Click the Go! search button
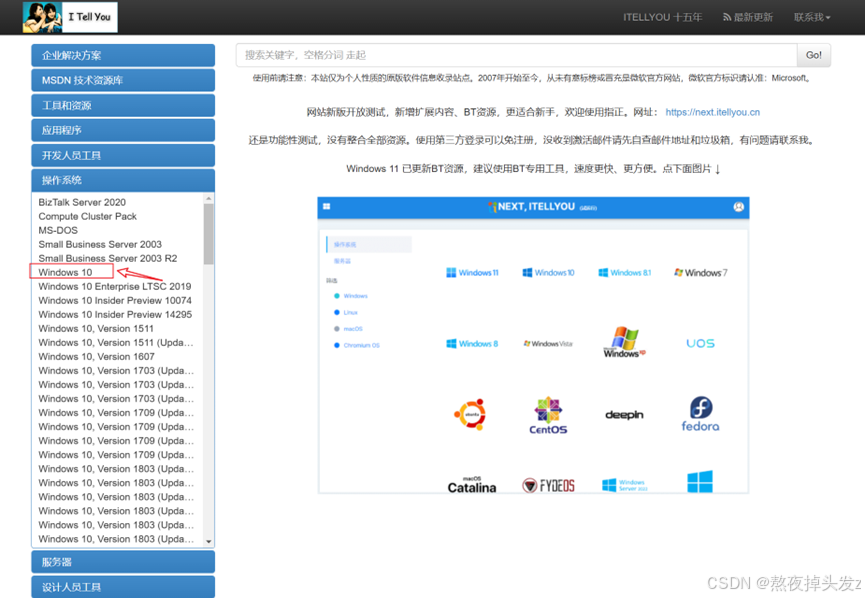 pyautogui.click(x=814, y=55)
